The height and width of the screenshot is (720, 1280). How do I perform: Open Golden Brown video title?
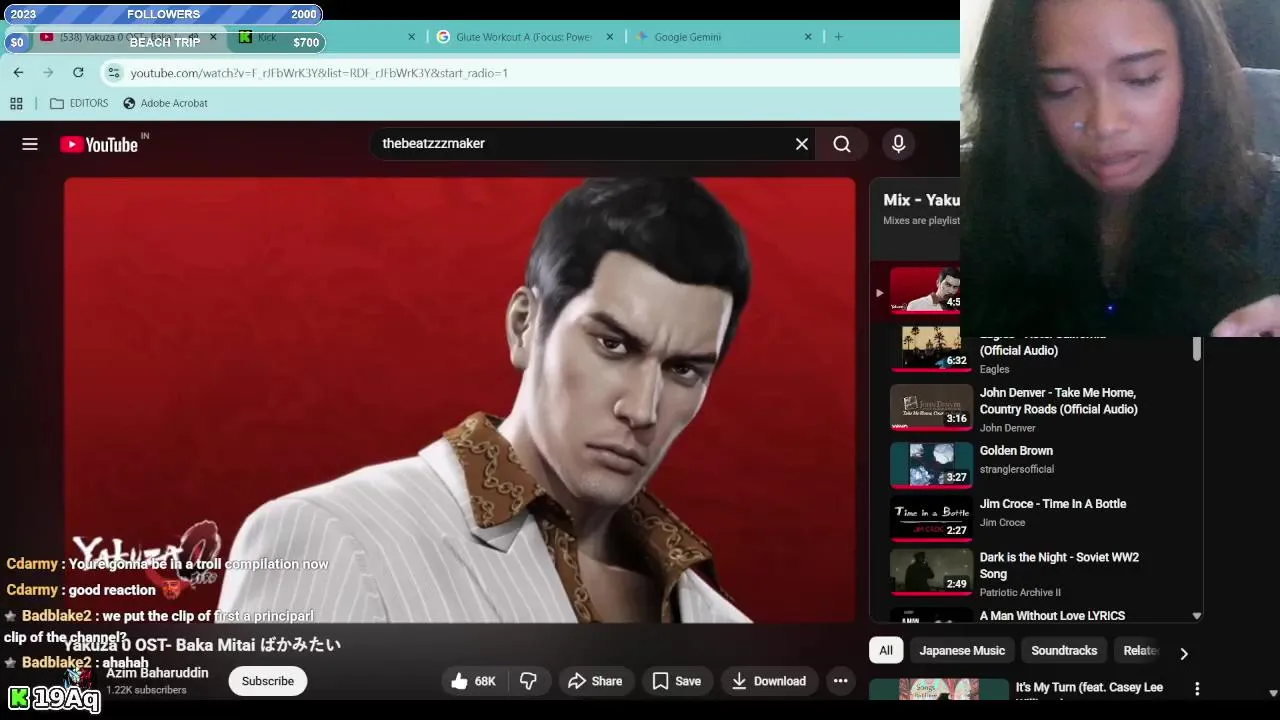point(1016,451)
